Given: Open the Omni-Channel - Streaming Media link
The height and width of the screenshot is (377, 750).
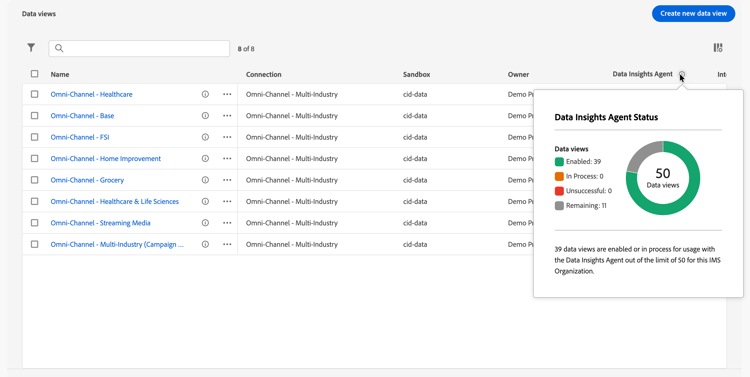Looking at the screenshot, I should pos(100,222).
